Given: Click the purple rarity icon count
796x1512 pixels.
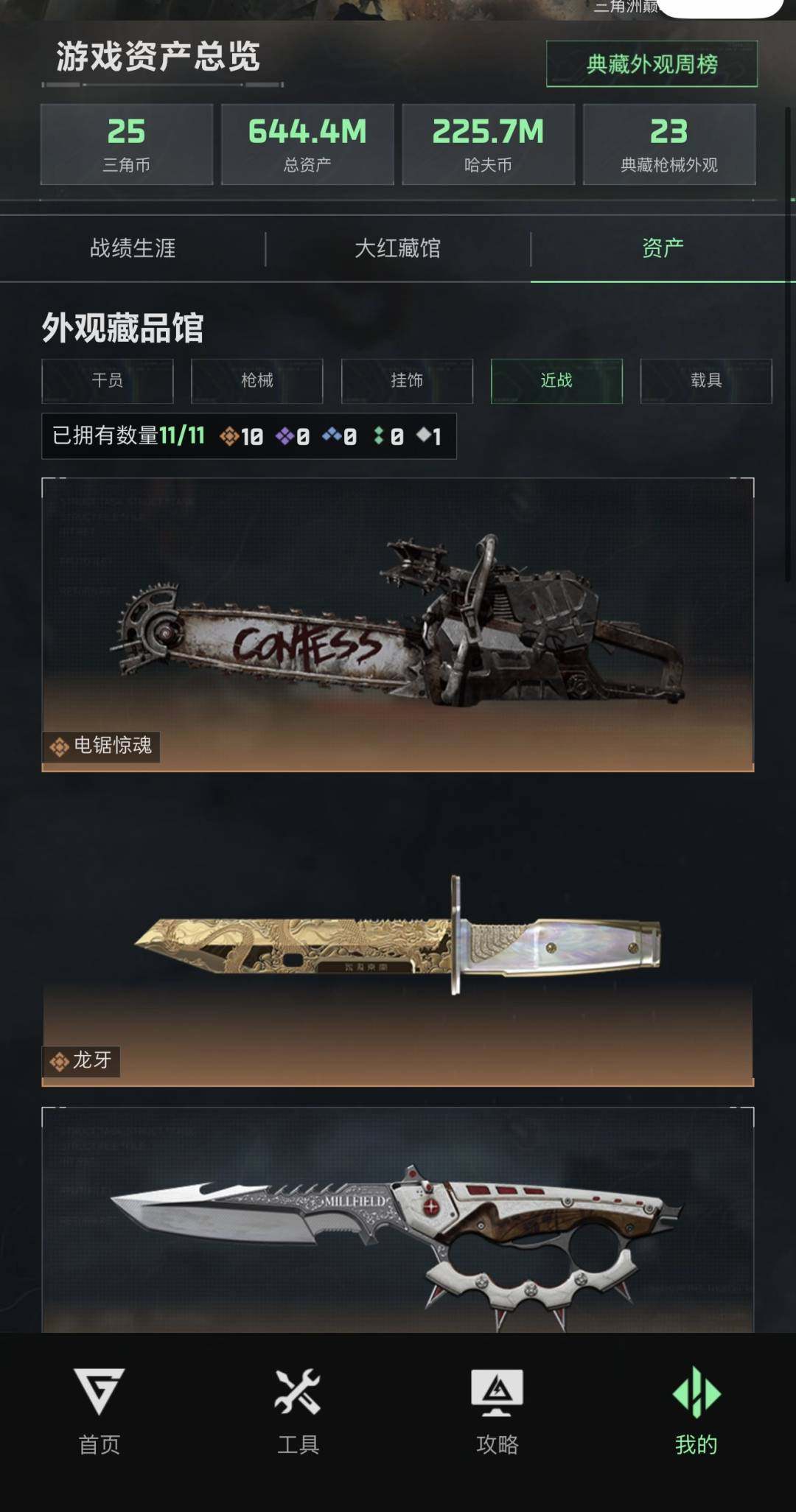Looking at the screenshot, I should point(292,436).
